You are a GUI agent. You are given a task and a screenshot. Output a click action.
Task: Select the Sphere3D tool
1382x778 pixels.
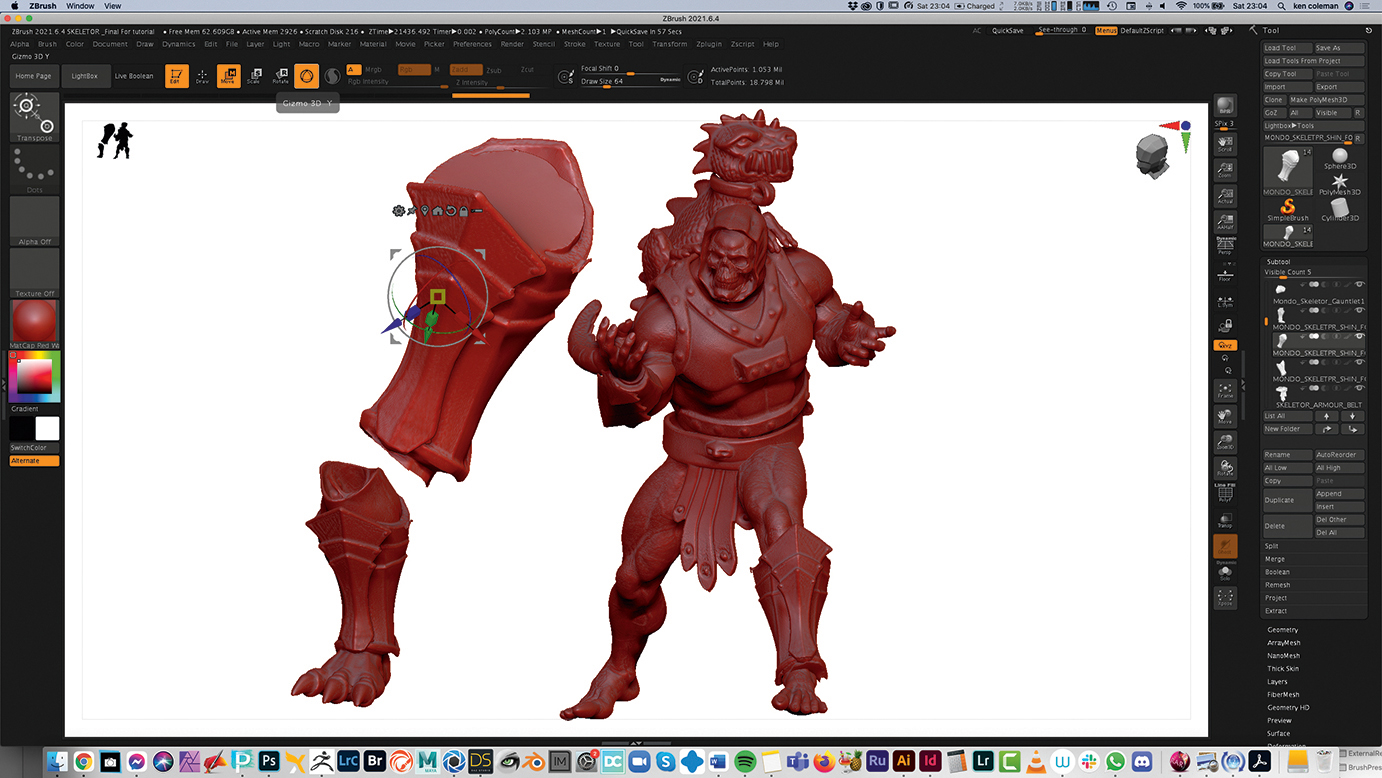[x=1340, y=159]
